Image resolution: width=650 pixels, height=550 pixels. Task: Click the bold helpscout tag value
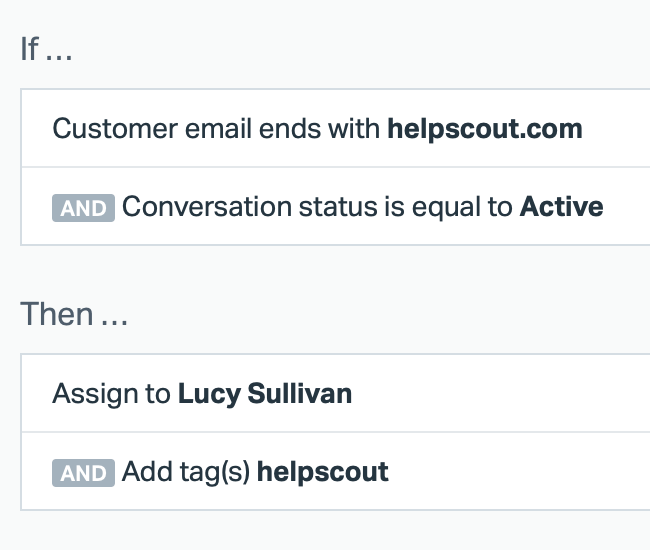click(322, 473)
